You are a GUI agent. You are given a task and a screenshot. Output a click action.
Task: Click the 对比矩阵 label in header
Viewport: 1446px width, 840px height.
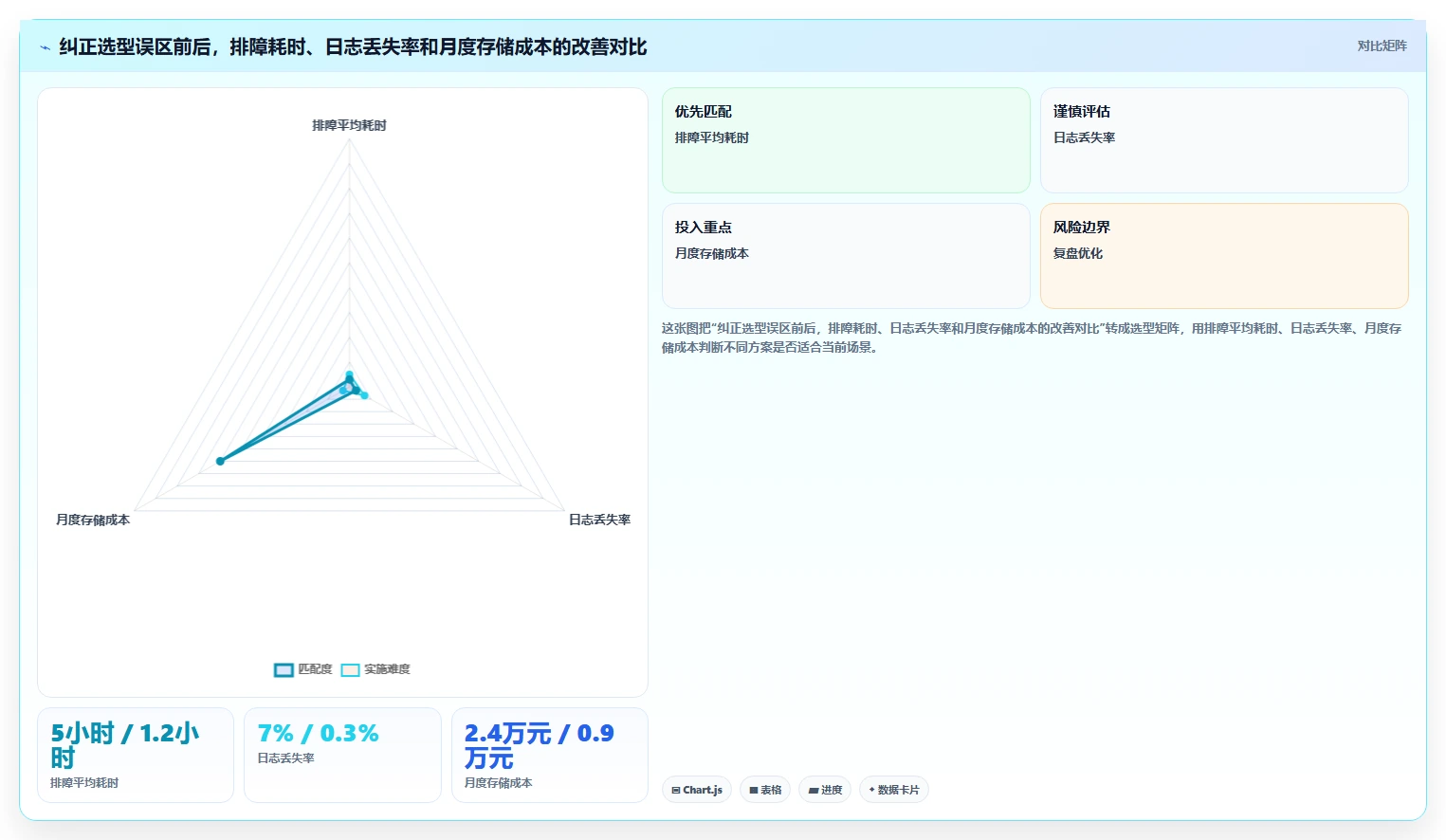[1382, 46]
